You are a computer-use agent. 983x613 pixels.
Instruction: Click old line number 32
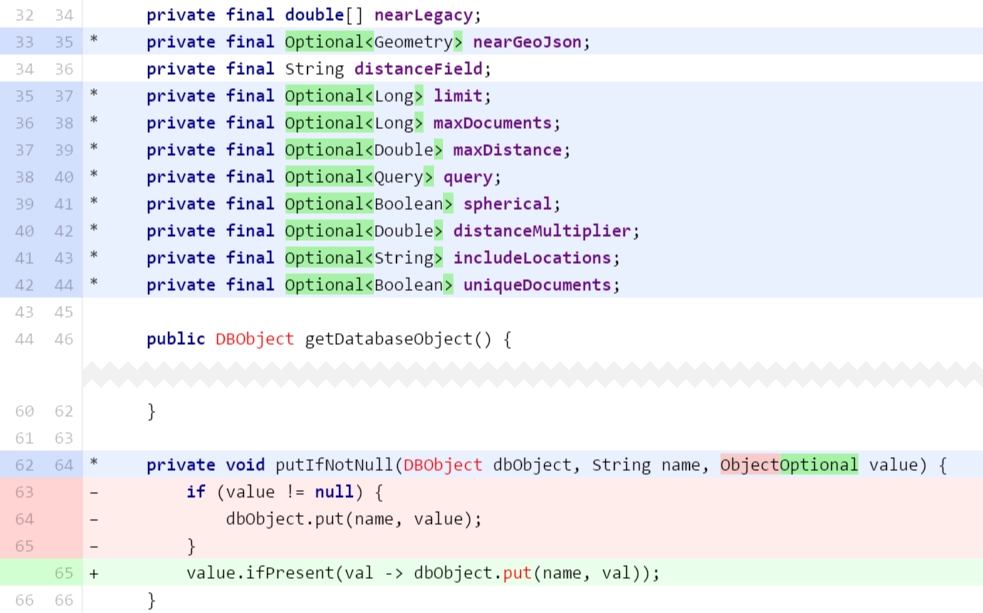(x=24, y=15)
